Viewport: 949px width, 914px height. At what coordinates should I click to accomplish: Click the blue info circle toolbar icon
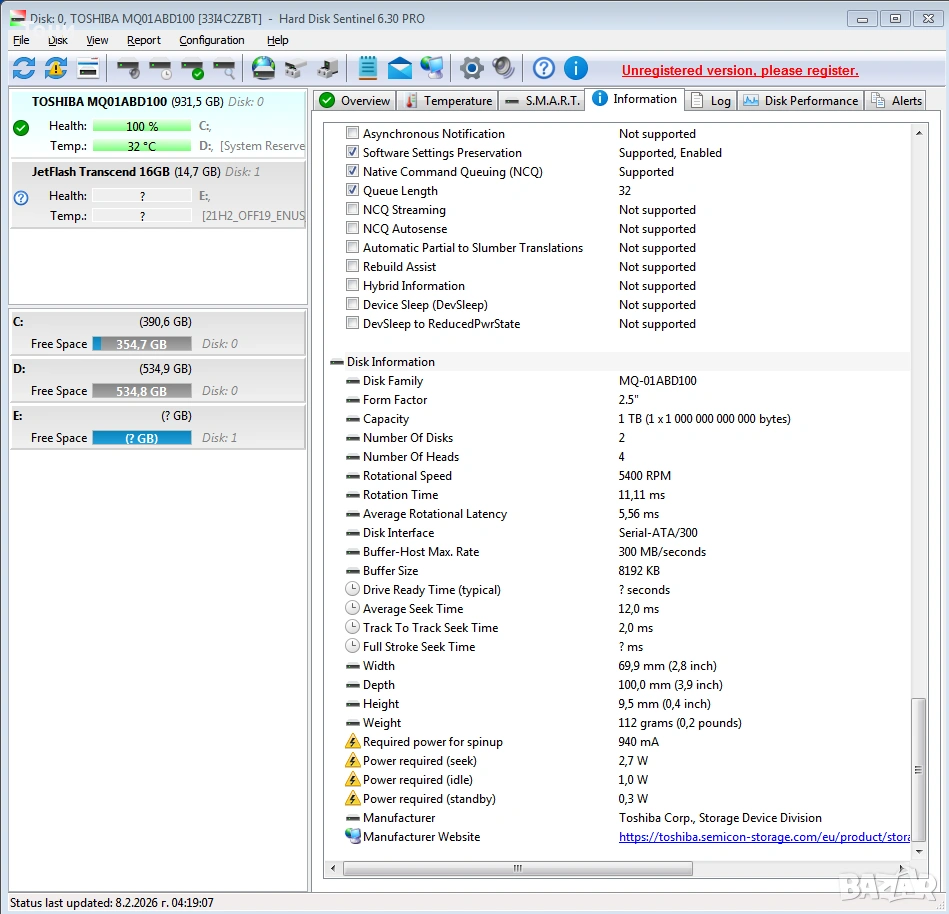coord(575,68)
